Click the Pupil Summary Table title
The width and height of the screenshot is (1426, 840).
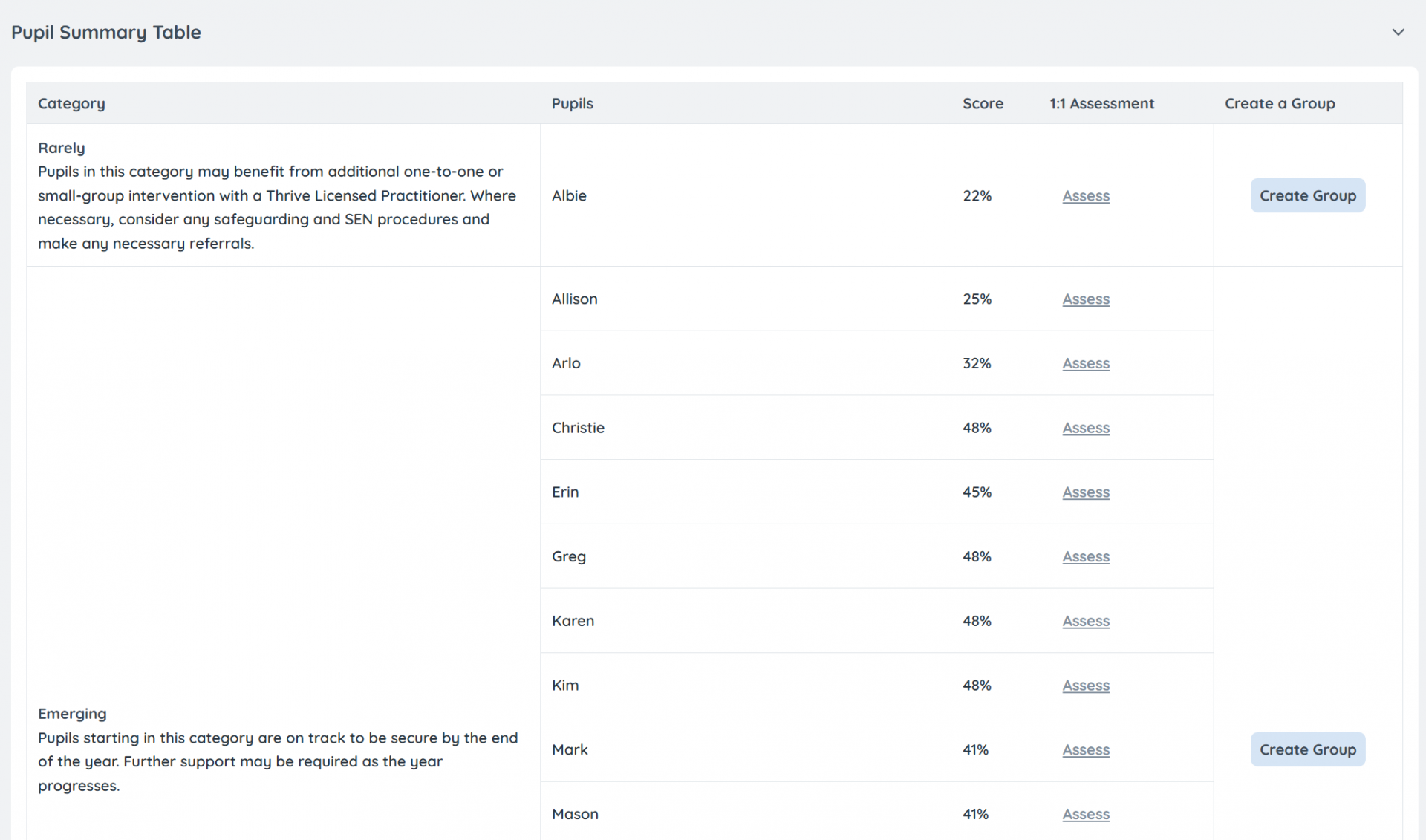pyautogui.click(x=105, y=32)
